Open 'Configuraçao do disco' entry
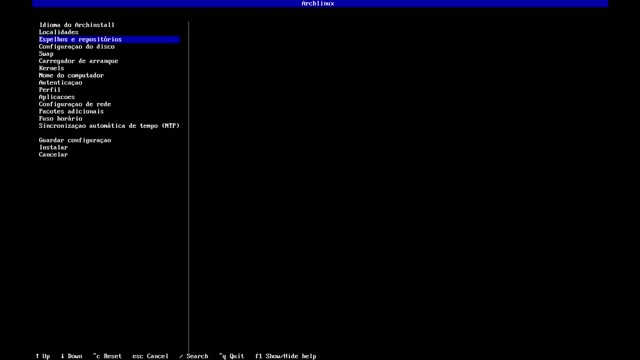 point(77,47)
